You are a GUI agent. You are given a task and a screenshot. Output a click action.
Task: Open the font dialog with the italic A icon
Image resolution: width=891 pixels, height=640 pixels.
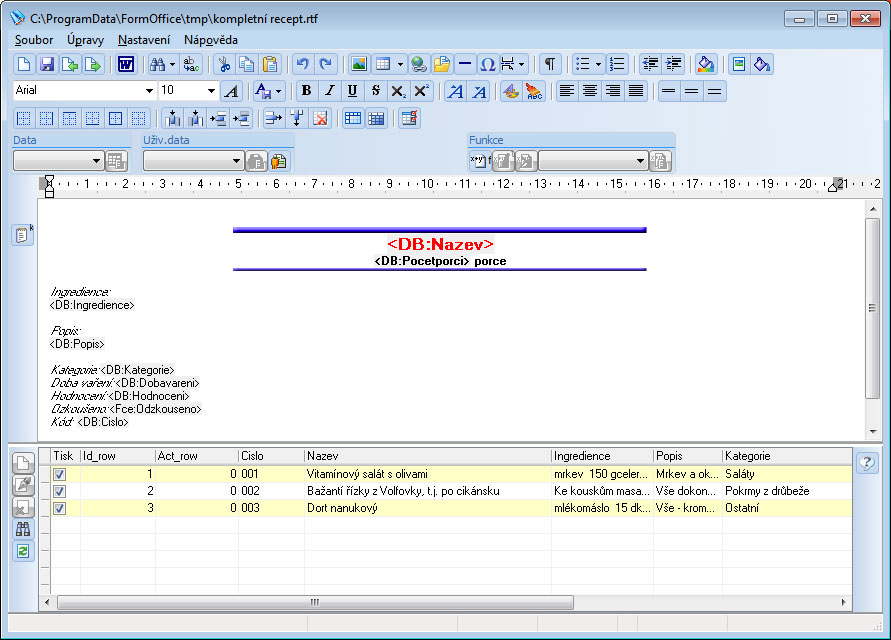(x=231, y=91)
